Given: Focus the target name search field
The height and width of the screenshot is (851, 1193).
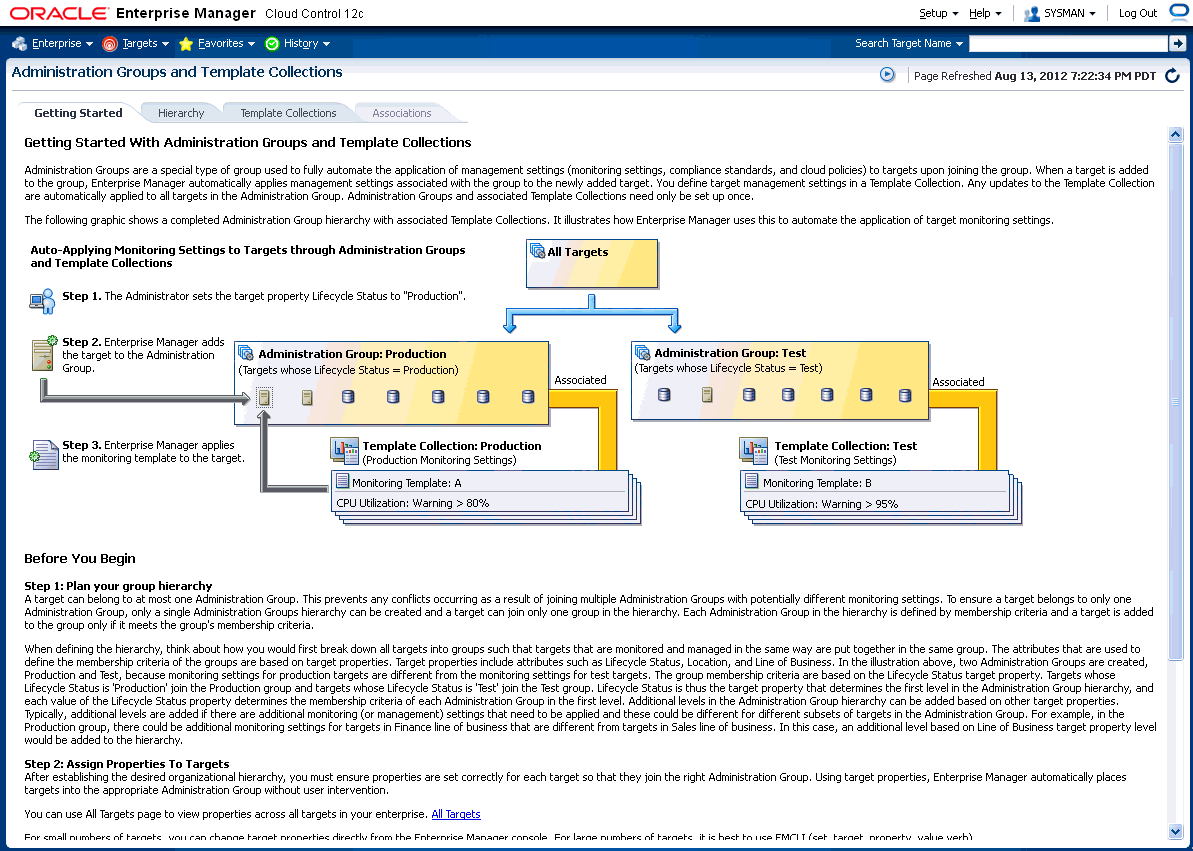Looking at the screenshot, I should (1068, 43).
